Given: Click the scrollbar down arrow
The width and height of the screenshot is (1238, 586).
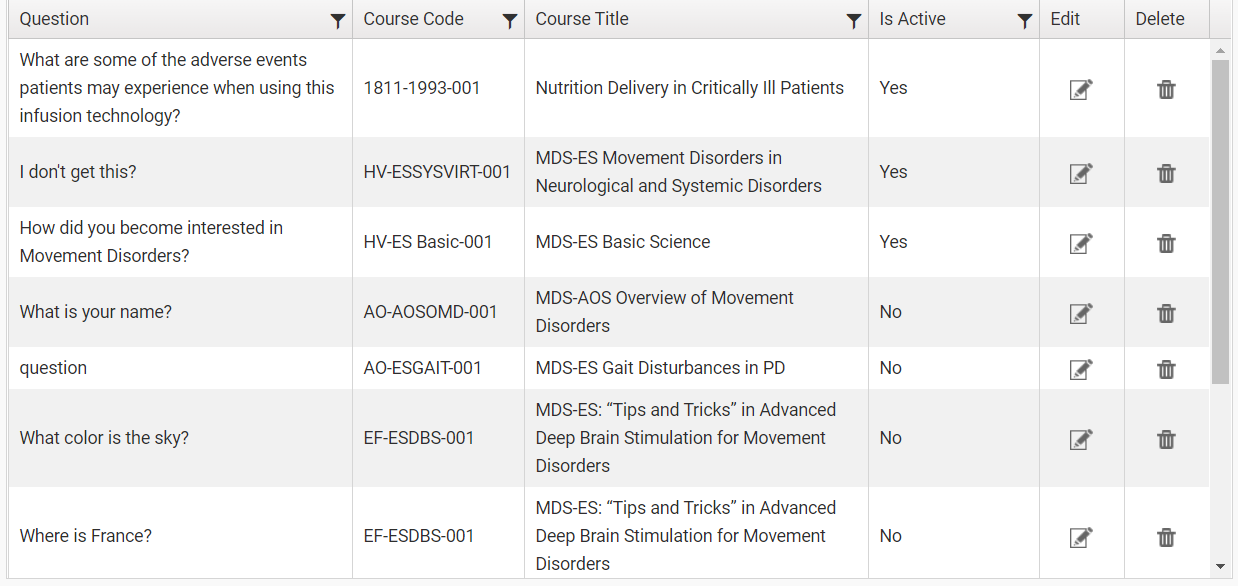Looking at the screenshot, I should tap(1220, 566).
